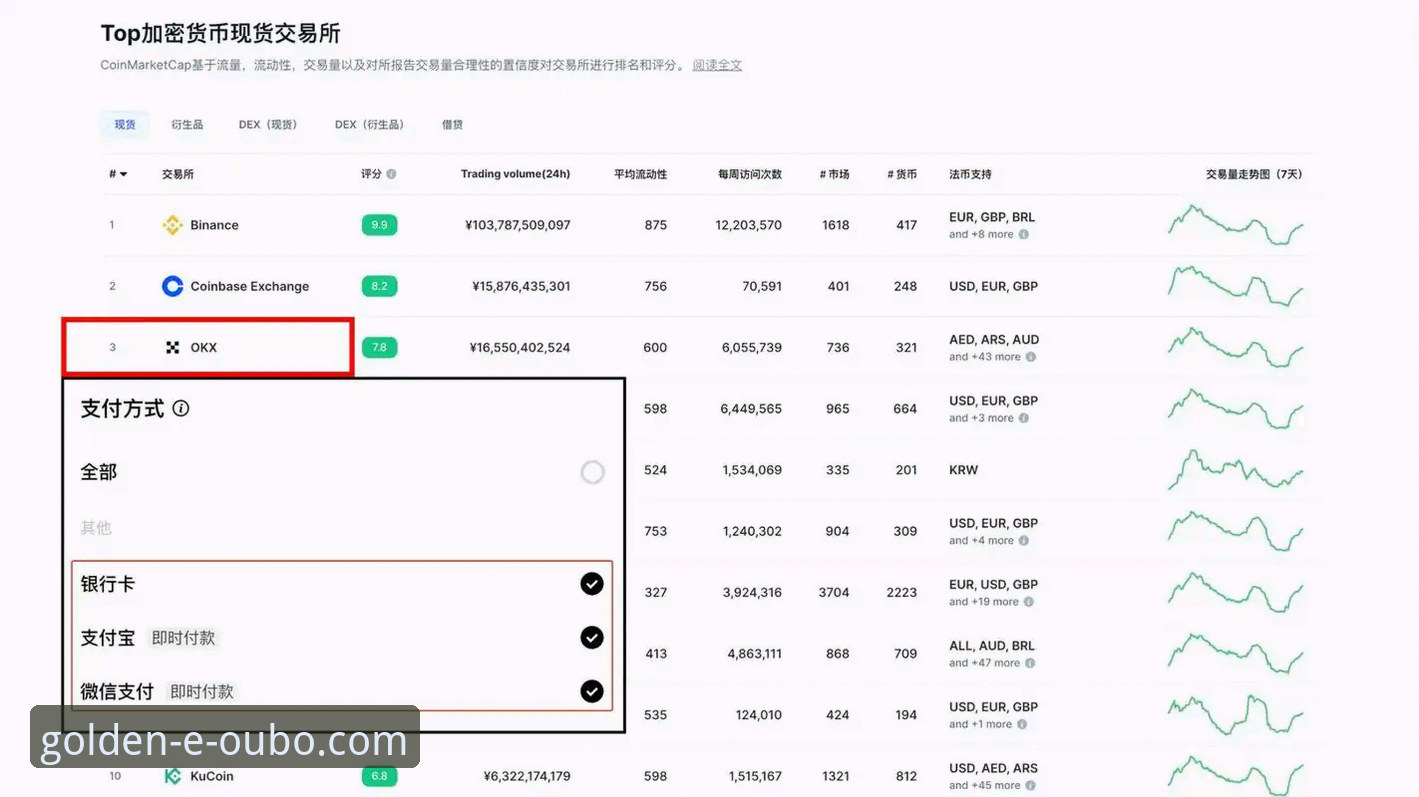Click the 微信支付 即时付款 tag
Viewport: 1419px width, 797px height.
[202, 691]
